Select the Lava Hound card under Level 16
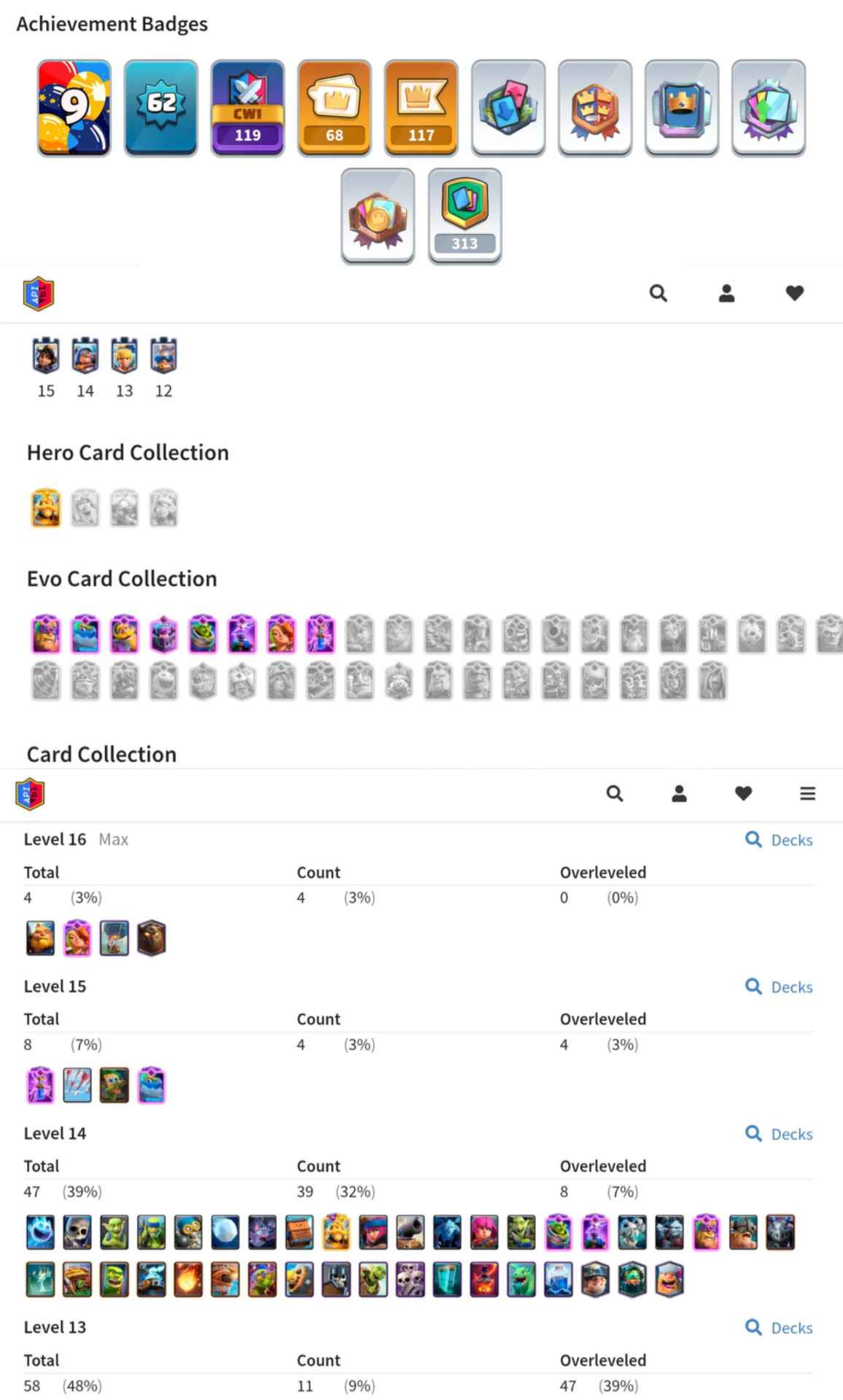 click(x=152, y=938)
